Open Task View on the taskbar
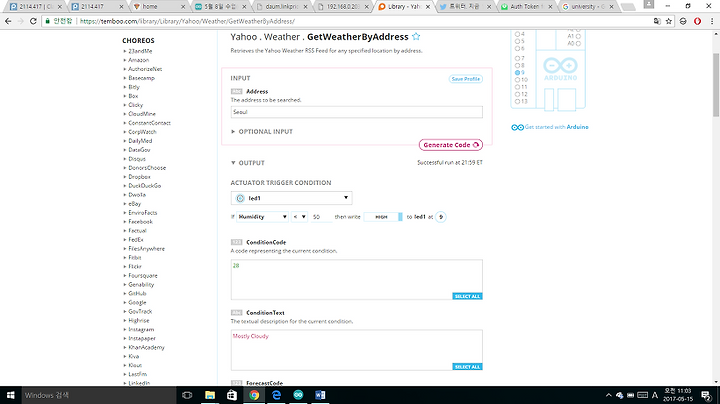The image size is (720, 404). (187, 395)
